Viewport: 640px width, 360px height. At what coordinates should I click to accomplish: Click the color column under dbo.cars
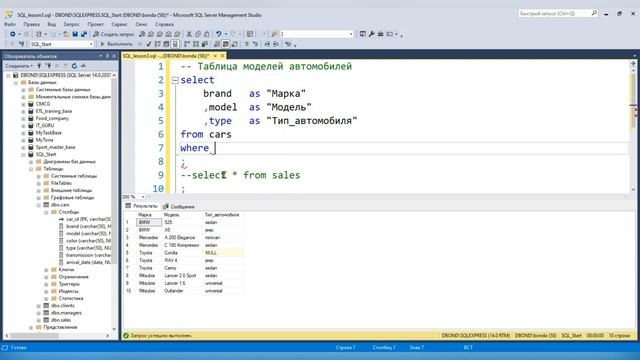(x=88, y=241)
